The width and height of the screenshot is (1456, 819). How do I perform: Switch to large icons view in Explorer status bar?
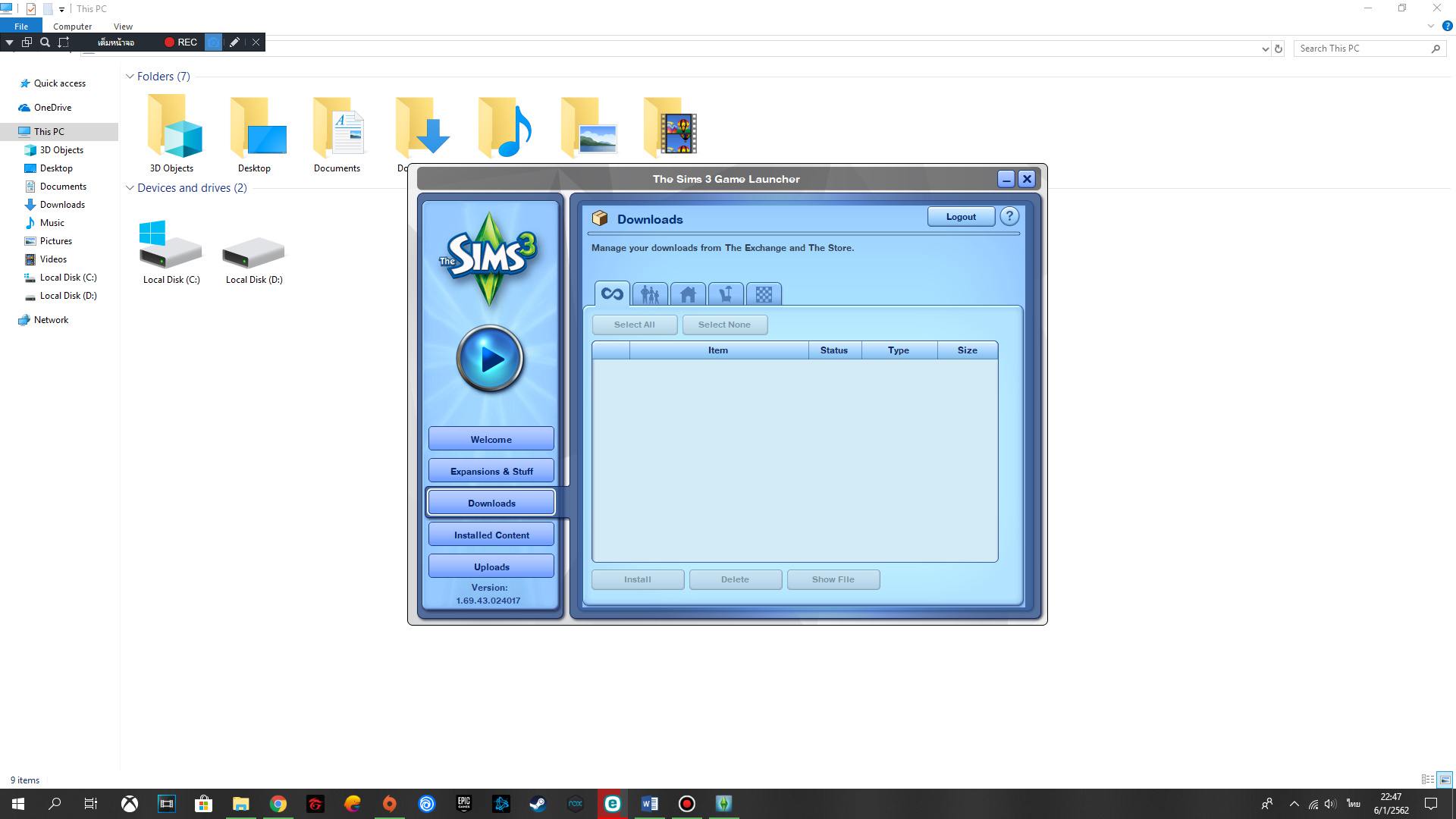[1445, 780]
